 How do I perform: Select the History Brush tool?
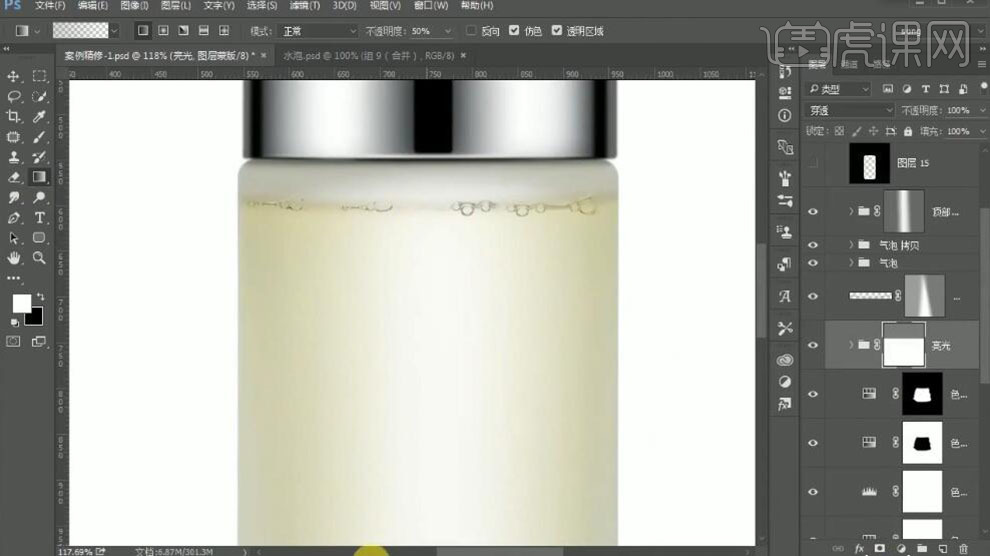click(x=39, y=157)
